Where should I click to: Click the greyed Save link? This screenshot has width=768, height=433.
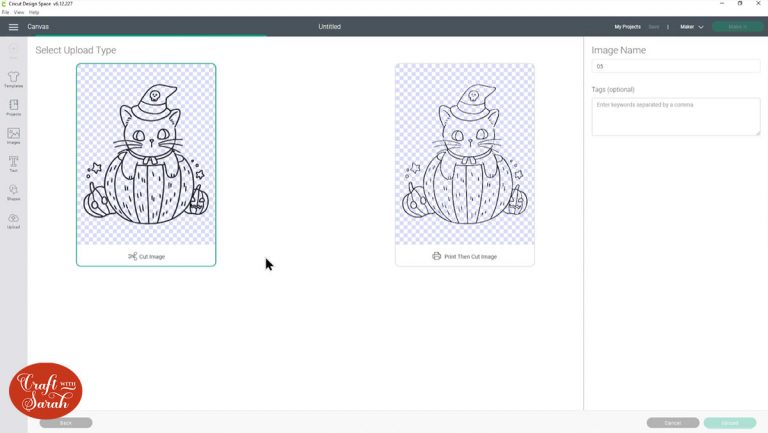[654, 27]
